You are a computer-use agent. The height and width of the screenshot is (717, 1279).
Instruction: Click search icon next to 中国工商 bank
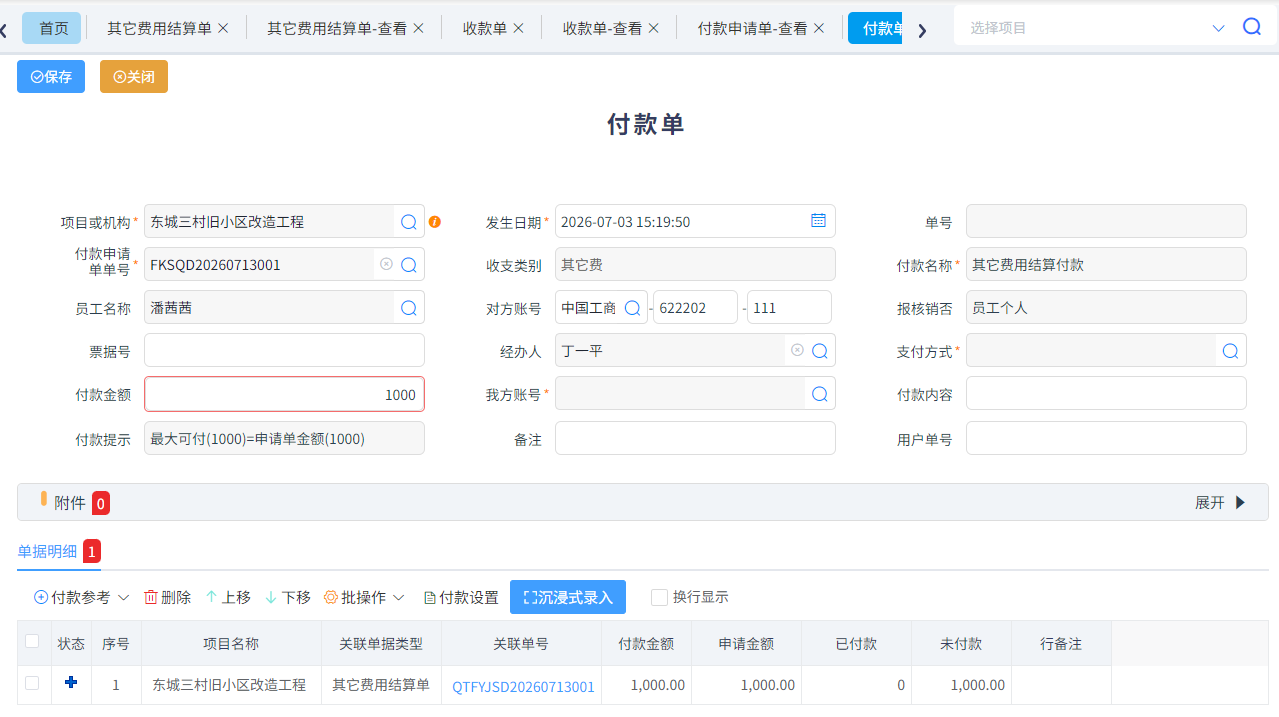point(632,308)
